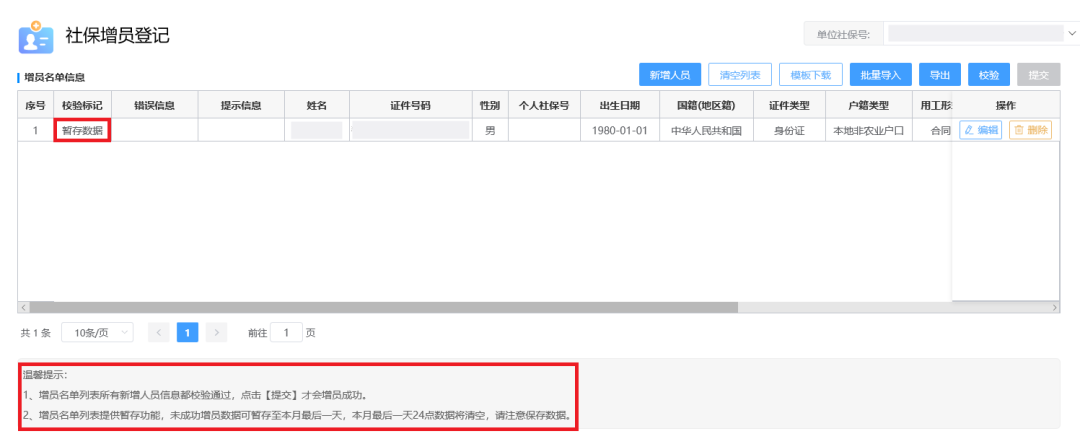Click the 批量导入 button
1080x439 pixels.
(880, 75)
